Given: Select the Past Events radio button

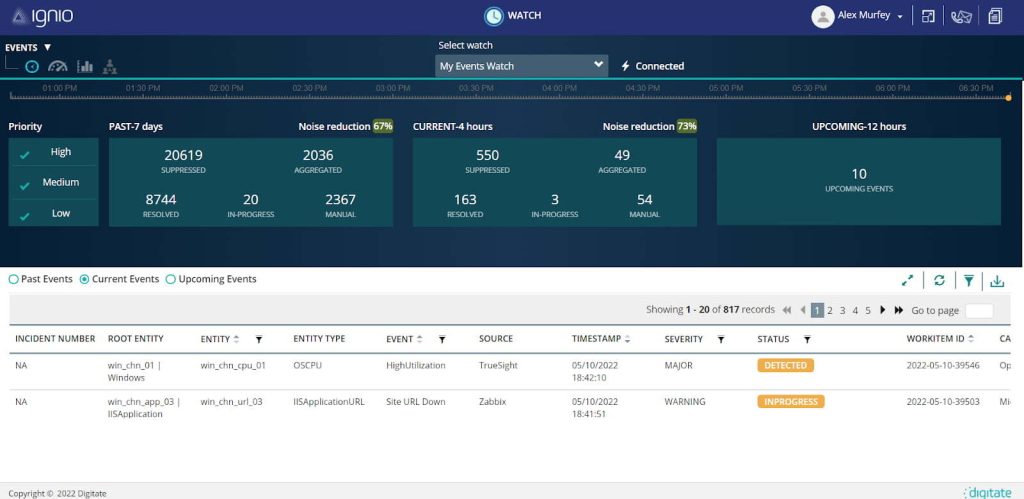Looking at the screenshot, I should pos(14,279).
